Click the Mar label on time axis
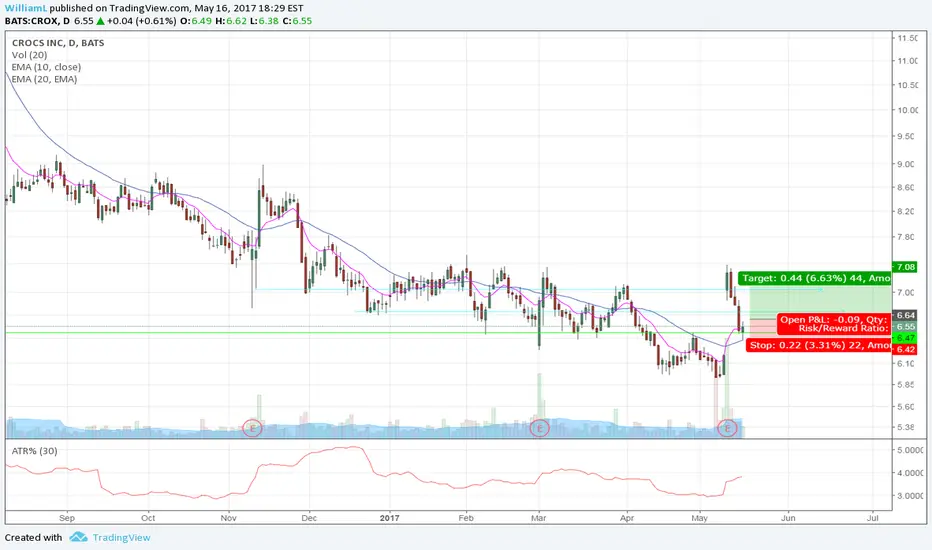Image resolution: width=932 pixels, height=550 pixels. 539,518
